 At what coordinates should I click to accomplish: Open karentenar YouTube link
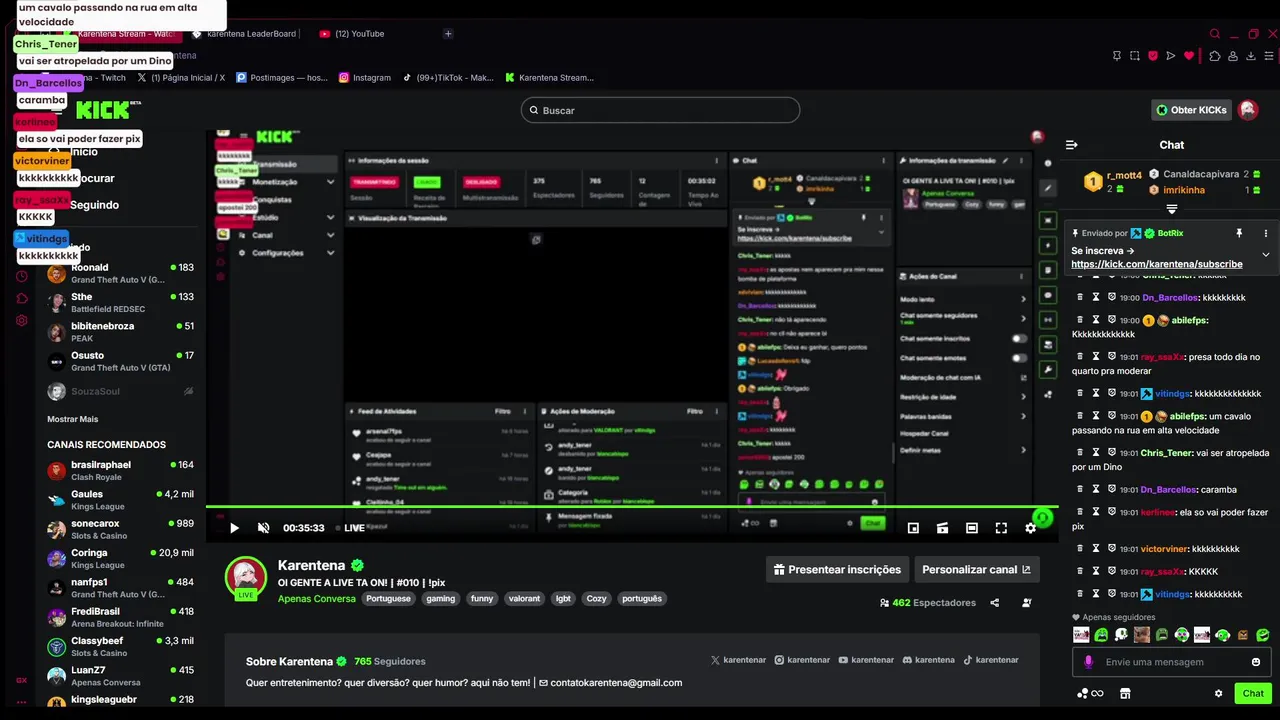[866, 660]
